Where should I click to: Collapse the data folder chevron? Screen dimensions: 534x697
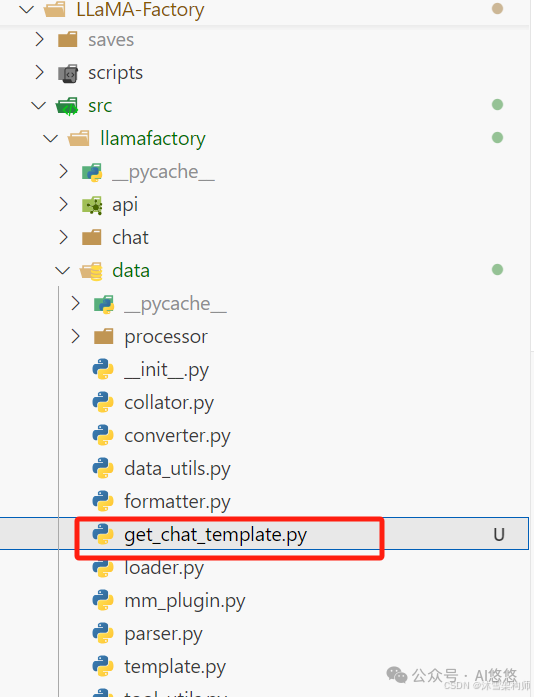62,270
